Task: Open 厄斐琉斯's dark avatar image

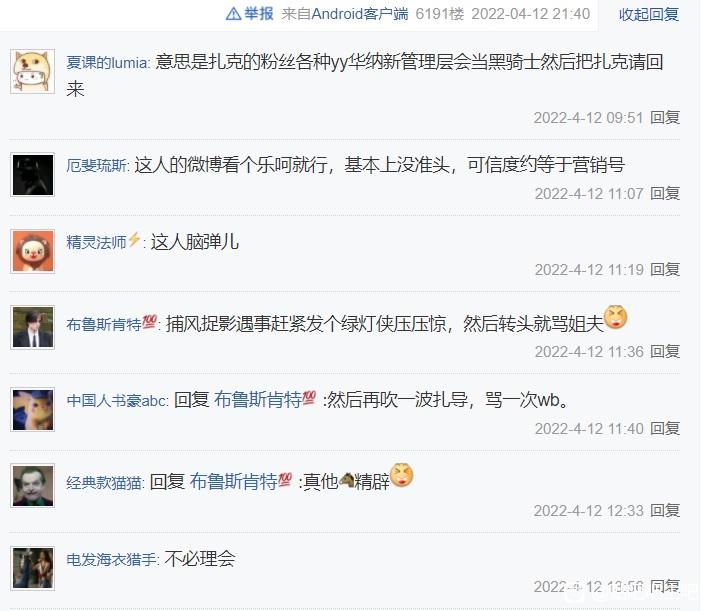Action: 33,175
